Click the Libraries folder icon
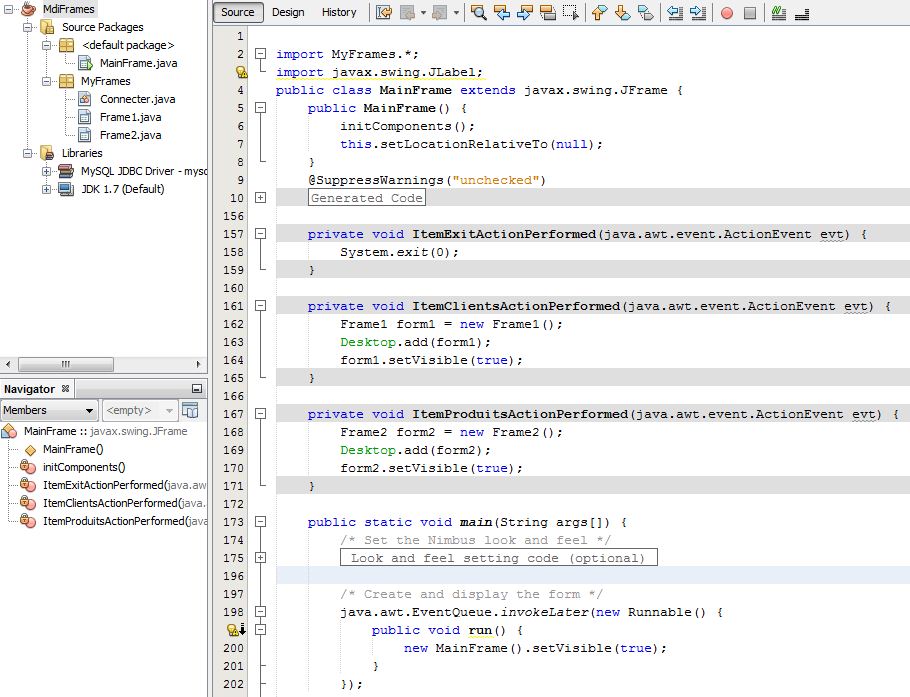This screenshot has height=697, width=910. 47,153
